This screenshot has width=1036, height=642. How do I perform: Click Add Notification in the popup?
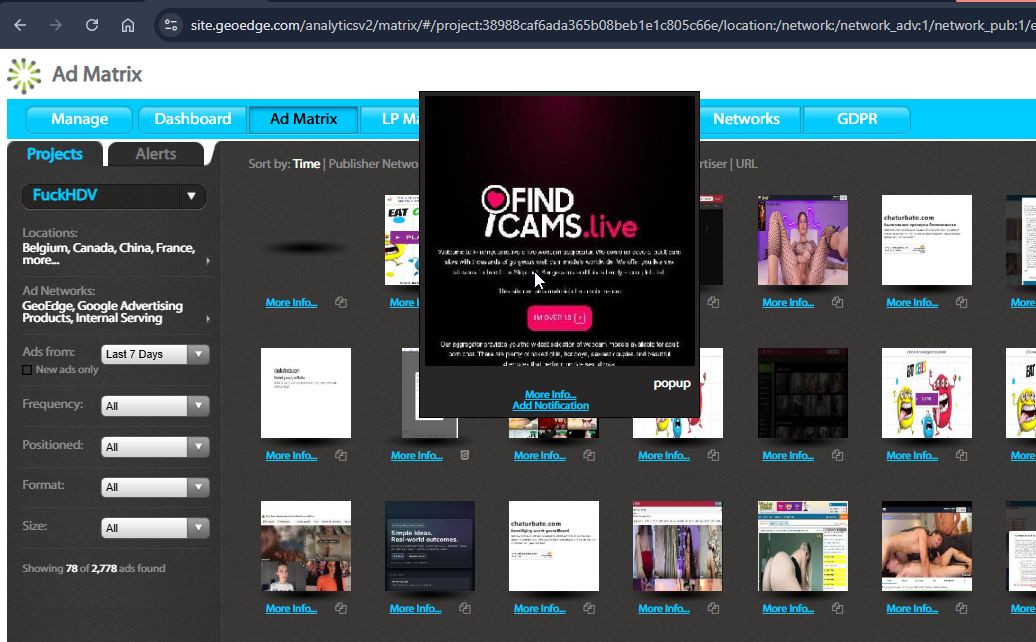[550, 406]
